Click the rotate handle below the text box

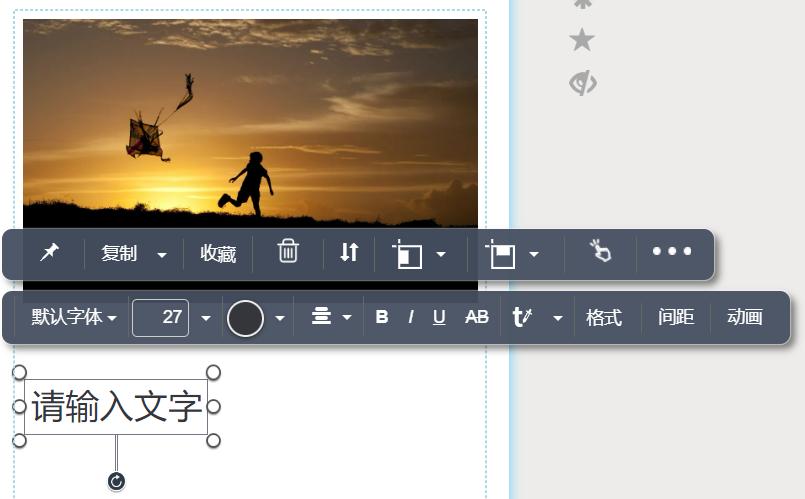117,481
